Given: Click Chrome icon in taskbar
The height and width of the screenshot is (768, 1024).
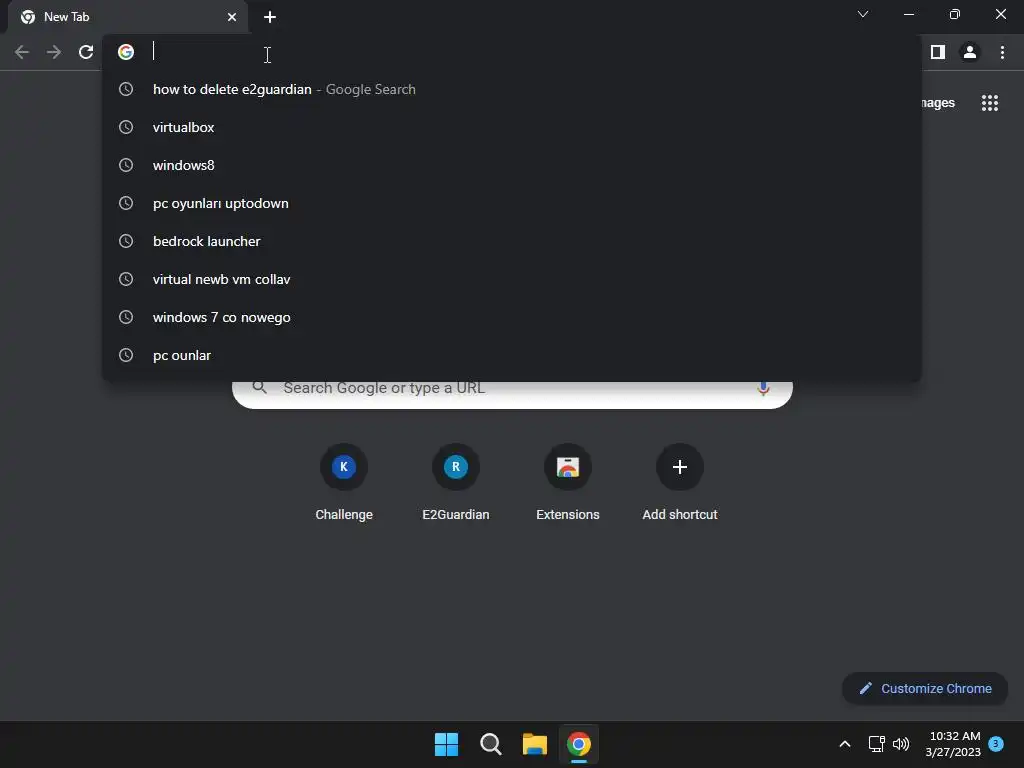Looking at the screenshot, I should [579, 744].
